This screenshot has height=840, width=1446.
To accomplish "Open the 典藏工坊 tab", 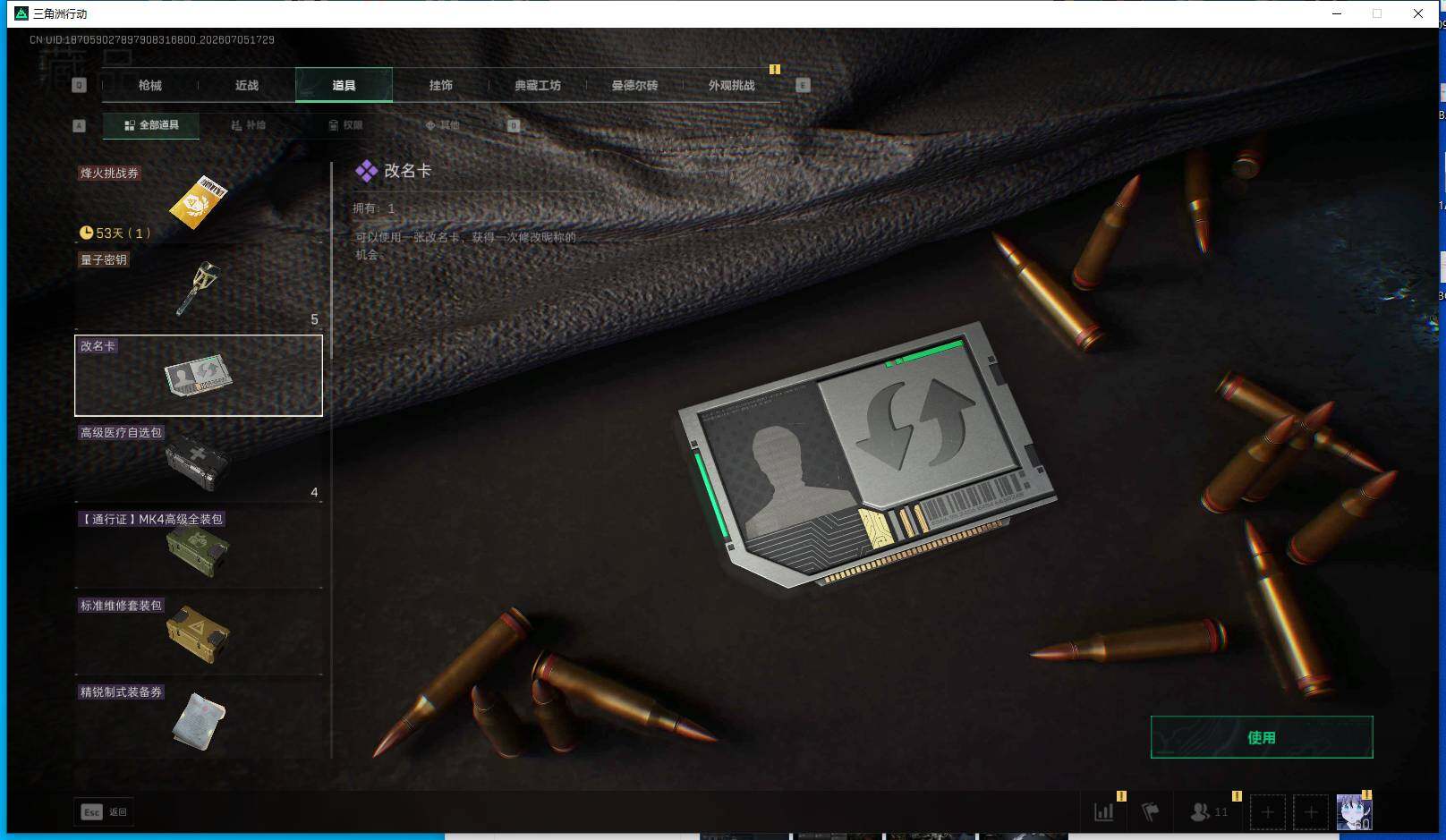I will click(x=538, y=85).
